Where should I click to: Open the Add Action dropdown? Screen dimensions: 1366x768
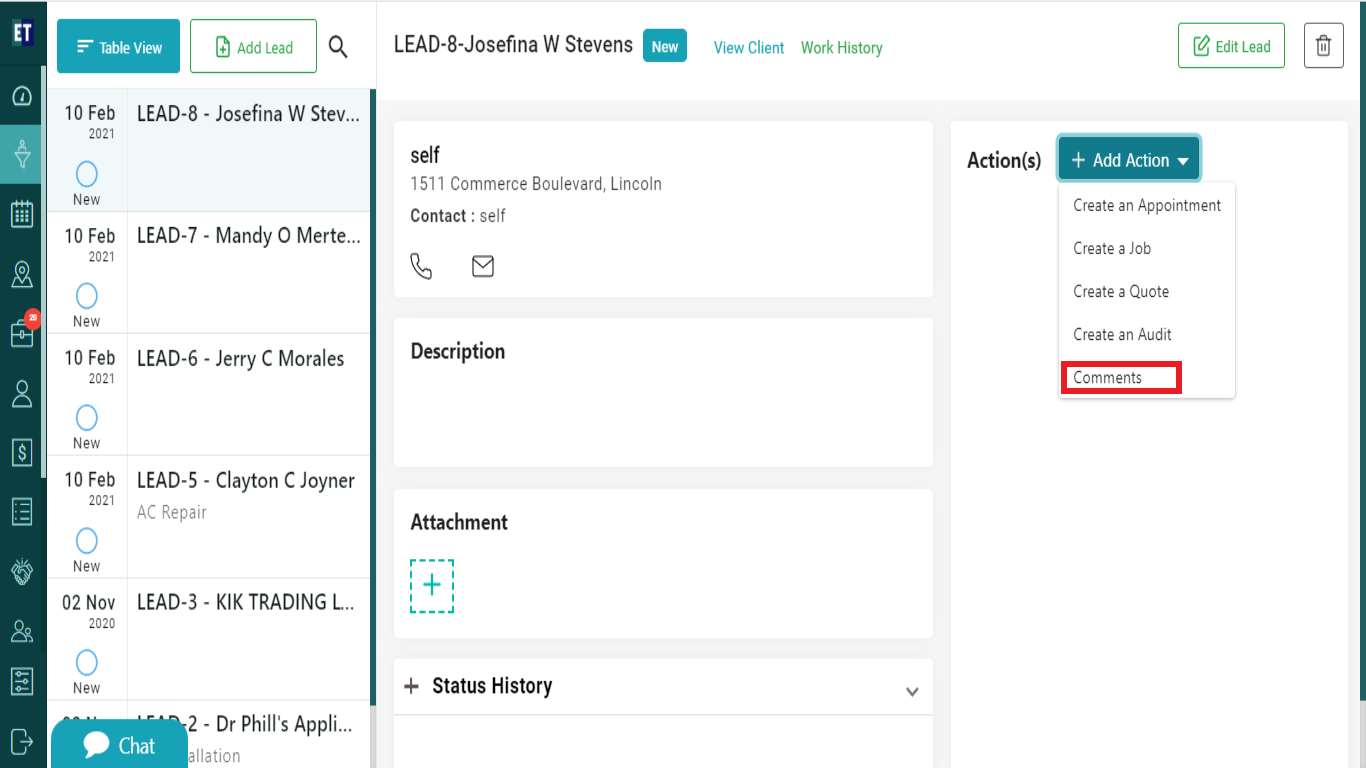(1129, 160)
